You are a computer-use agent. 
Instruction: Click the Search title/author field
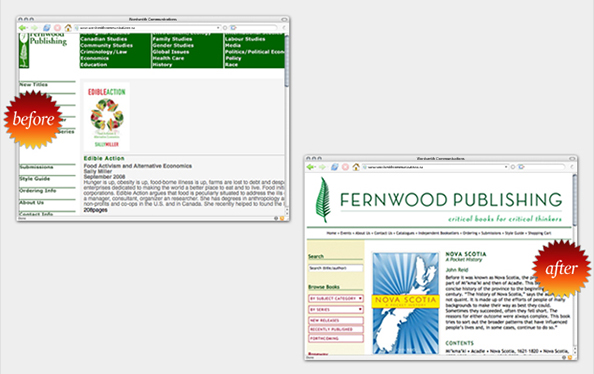click(x=336, y=268)
